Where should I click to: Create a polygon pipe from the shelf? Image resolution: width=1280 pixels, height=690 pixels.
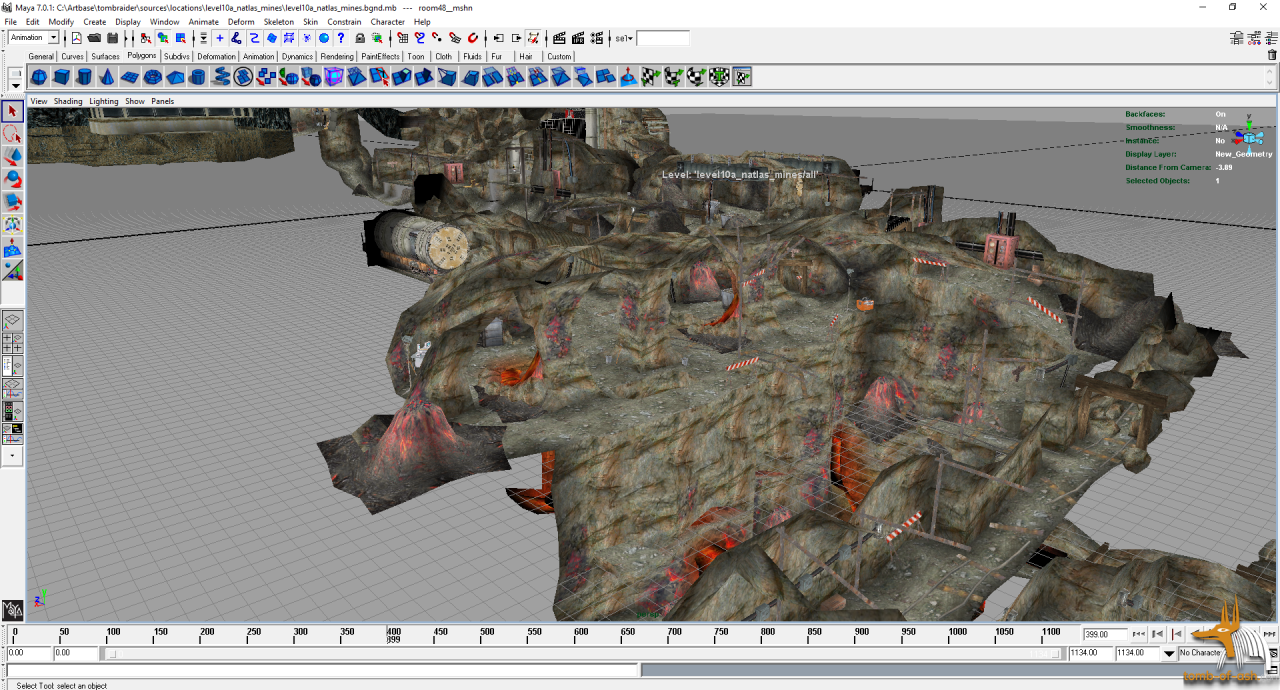point(198,77)
